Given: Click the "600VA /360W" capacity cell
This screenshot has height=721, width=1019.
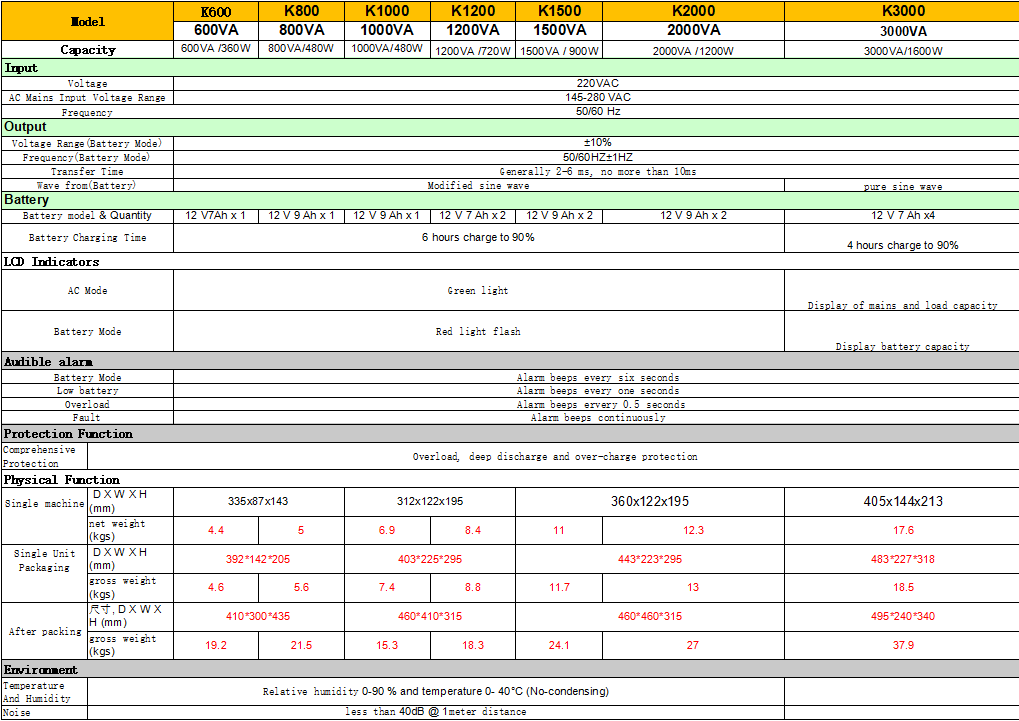Looking at the screenshot, I should 216,49.
